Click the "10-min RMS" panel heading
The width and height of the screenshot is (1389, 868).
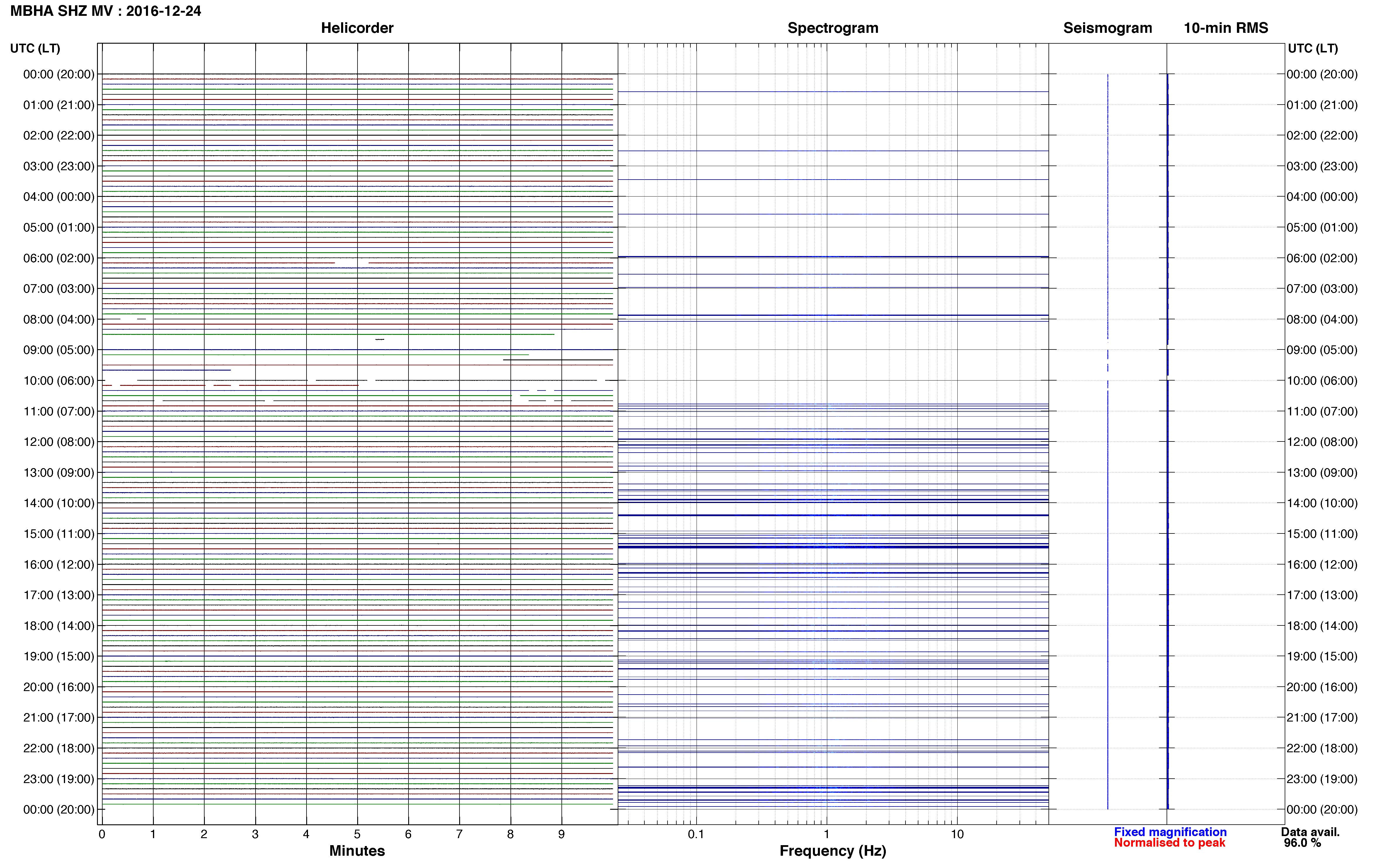coord(1226,28)
